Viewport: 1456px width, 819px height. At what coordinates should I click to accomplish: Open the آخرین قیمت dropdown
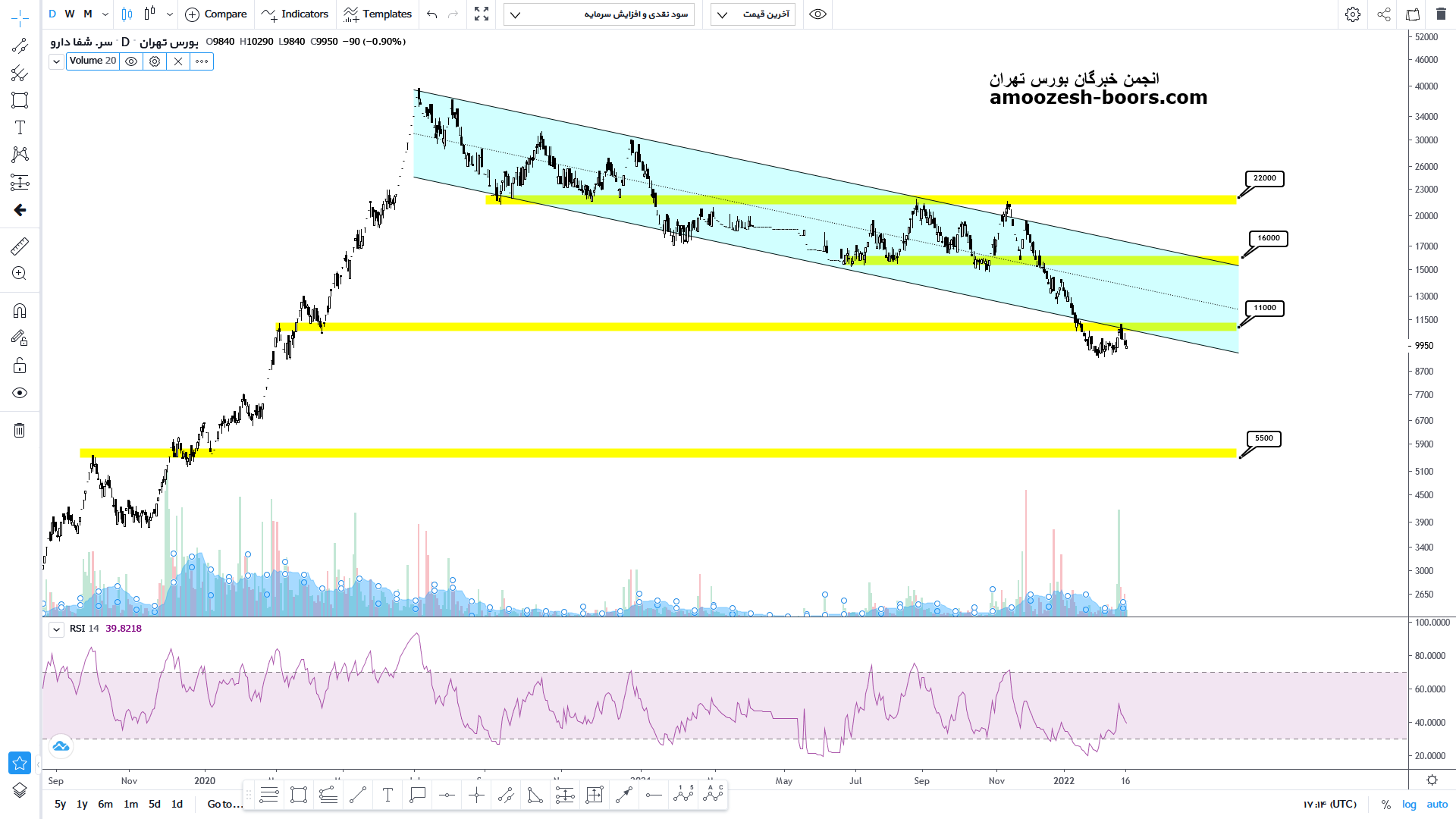(752, 14)
